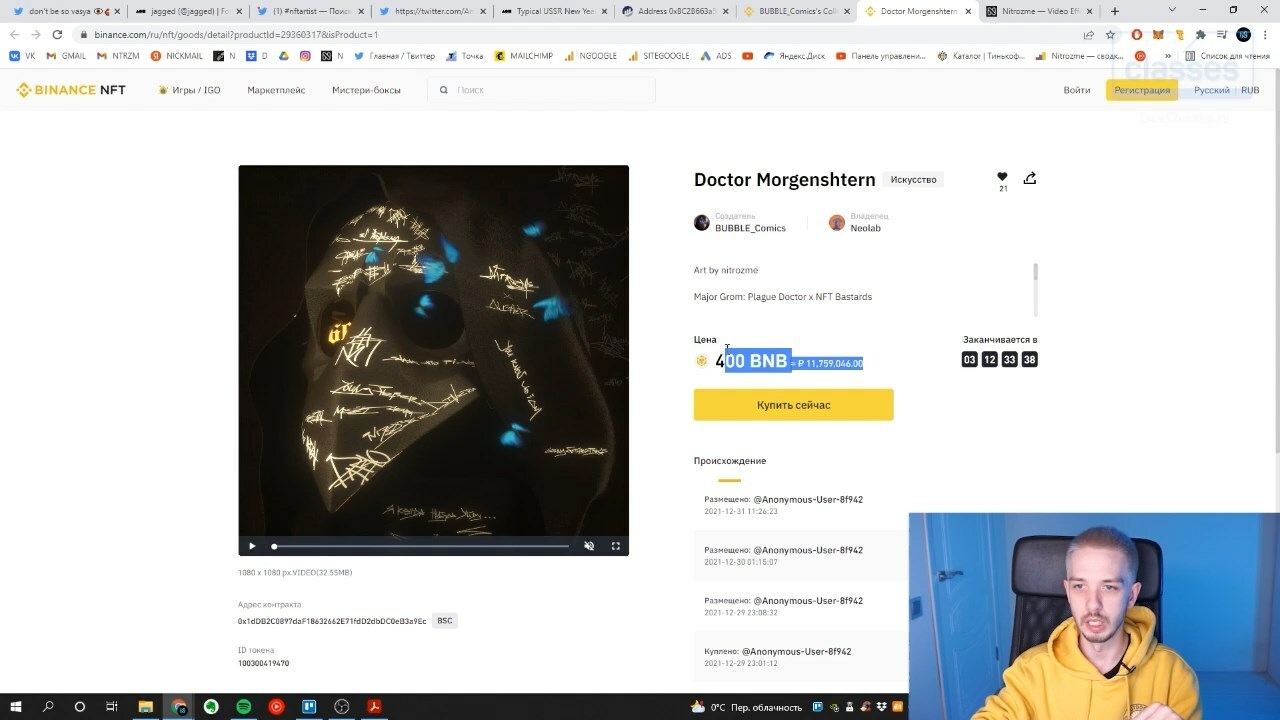
Task: Switch to BUBBLE_Comics's Collection tab
Action: coord(797,11)
